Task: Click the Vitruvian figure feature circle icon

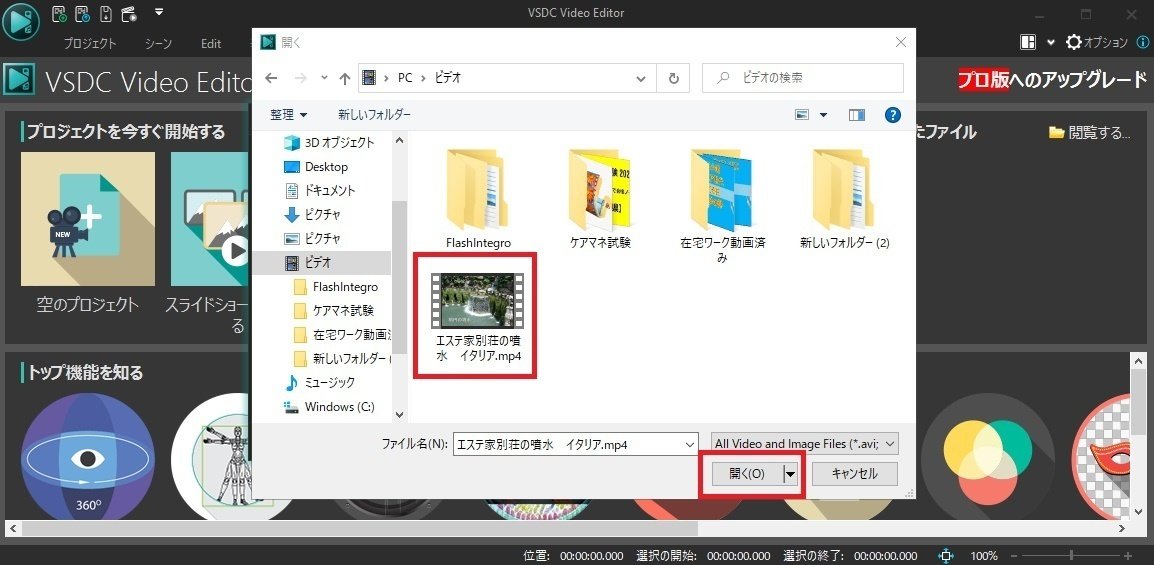Action: [x=213, y=459]
